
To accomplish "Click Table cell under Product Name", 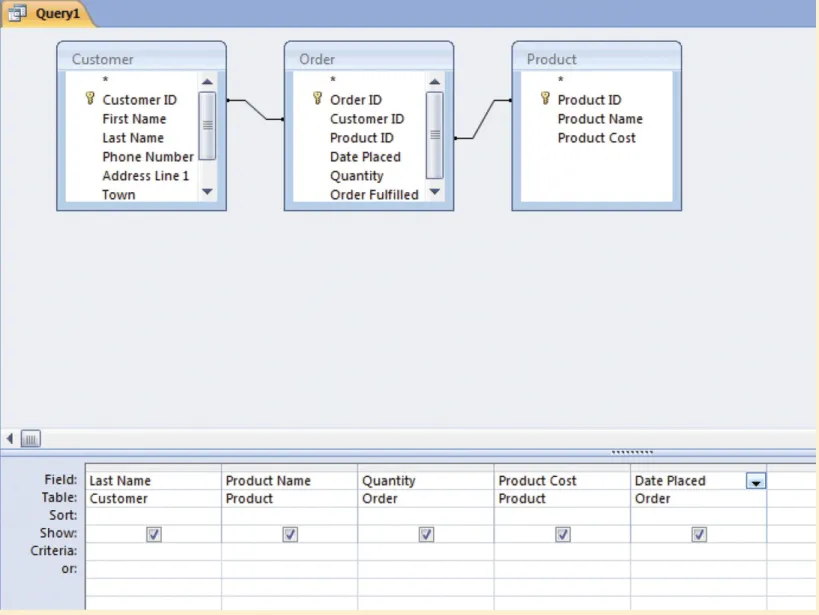I will point(290,498).
